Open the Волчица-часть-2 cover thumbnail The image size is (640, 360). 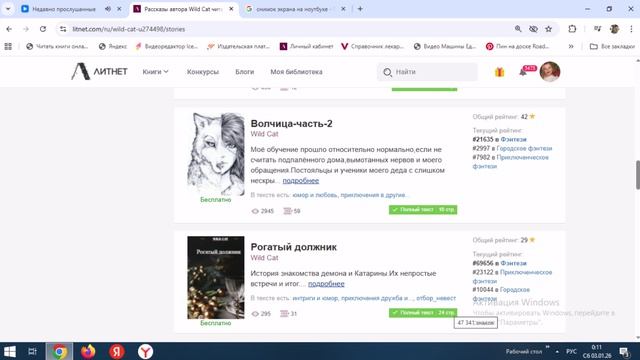(x=216, y=154)
